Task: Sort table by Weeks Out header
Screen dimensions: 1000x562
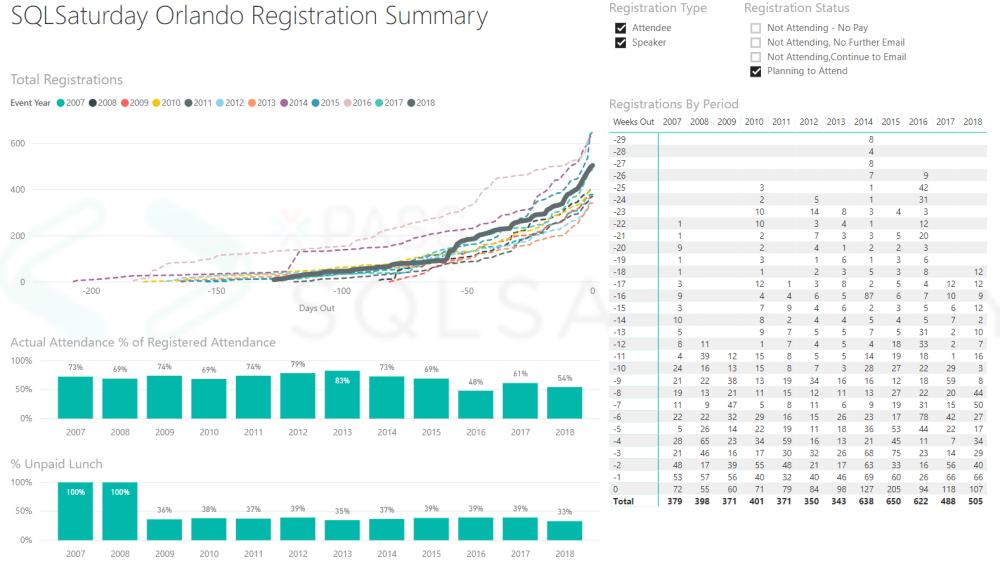Action: click(633, 122)
